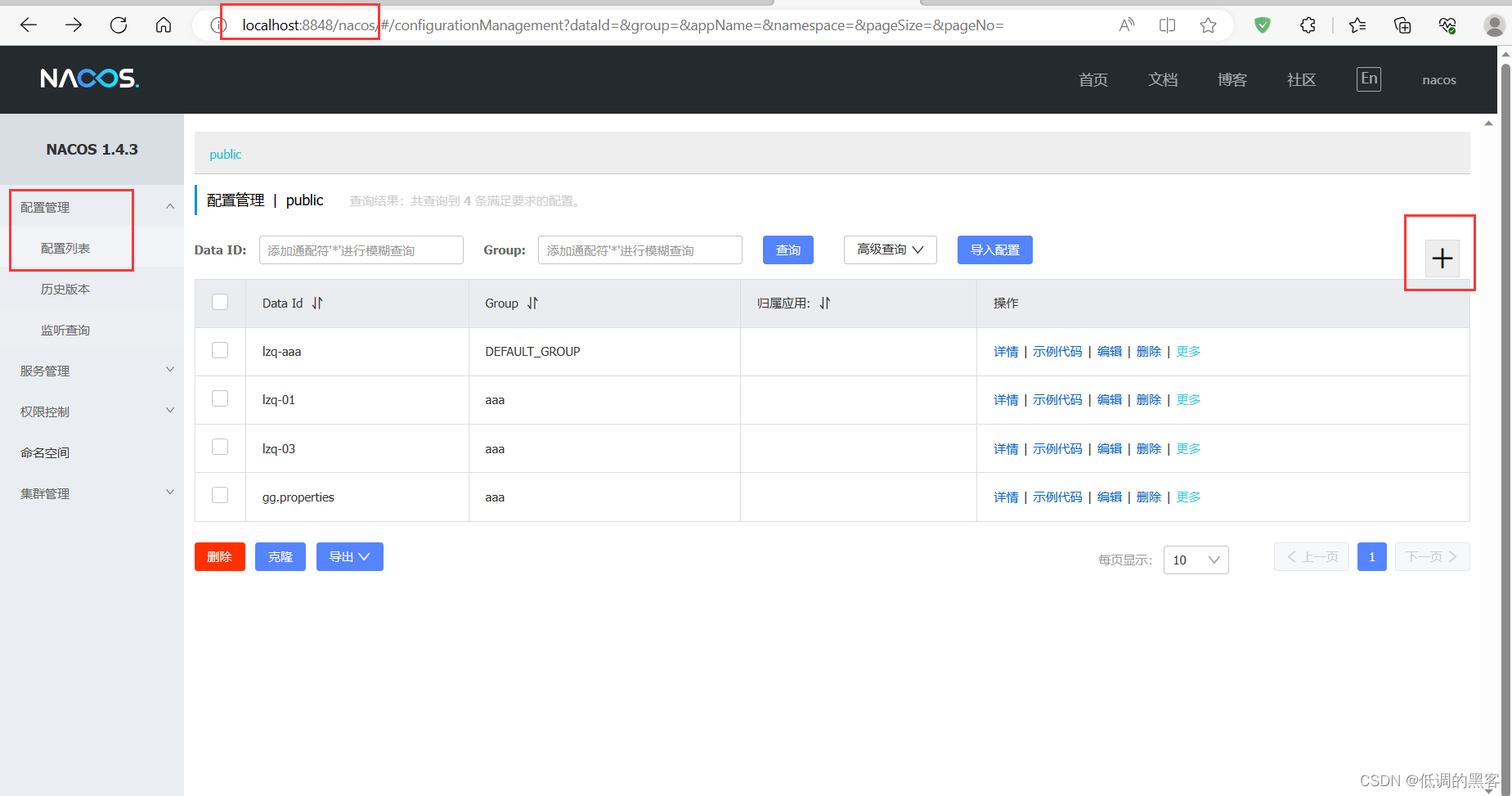The width and height of the screenshot is (1512, 796).
Task: Check the lzq-03 row checkbox
Action: (220, 447)
